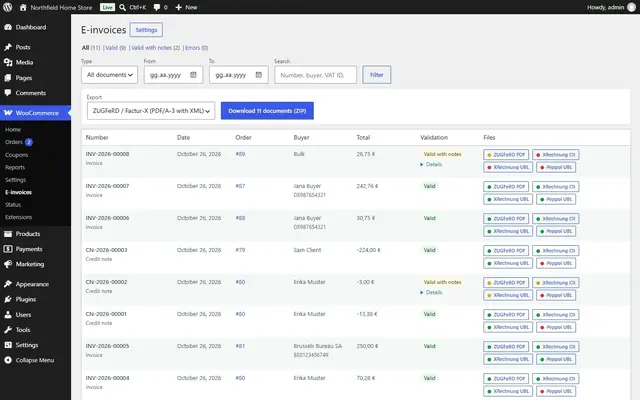Click the Search number, buyer, VAT ID field
Viewport: 640px width, 400px height.
[x=315, y=75]
